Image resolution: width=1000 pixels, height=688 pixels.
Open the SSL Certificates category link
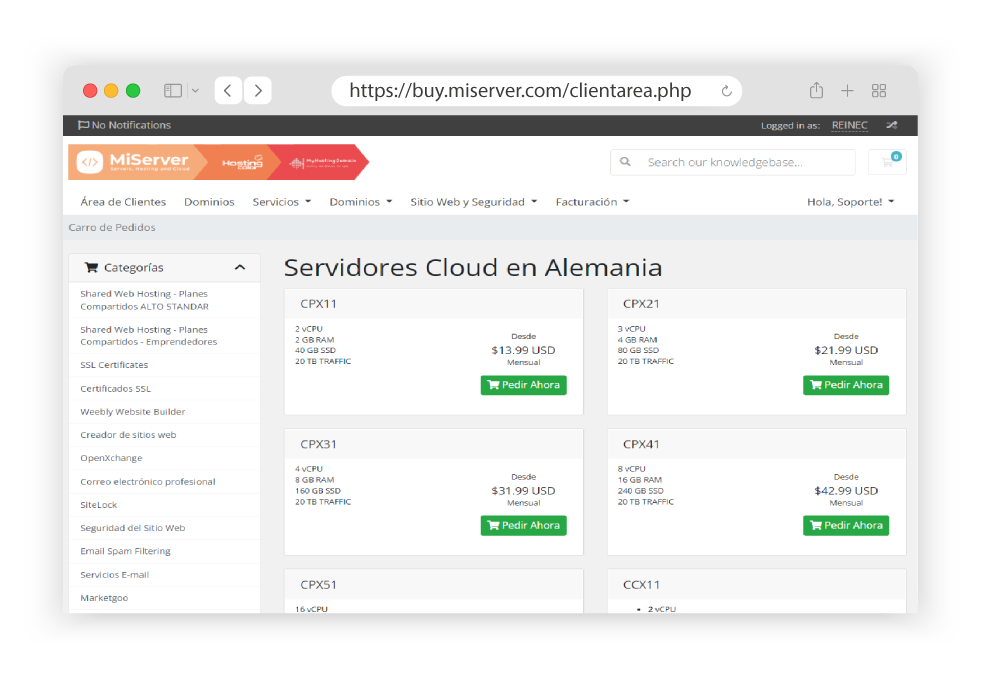(x=113, y=364)
